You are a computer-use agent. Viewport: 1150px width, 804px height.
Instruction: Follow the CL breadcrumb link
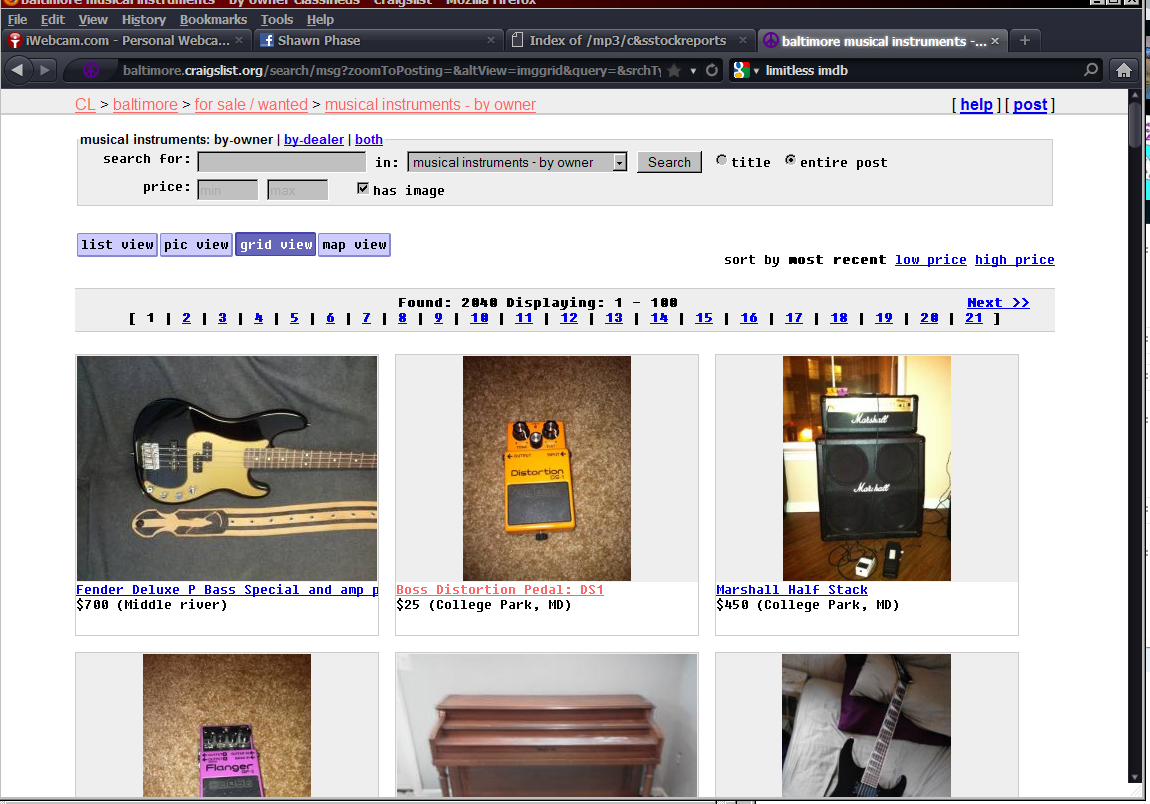[x=85, y=105]
